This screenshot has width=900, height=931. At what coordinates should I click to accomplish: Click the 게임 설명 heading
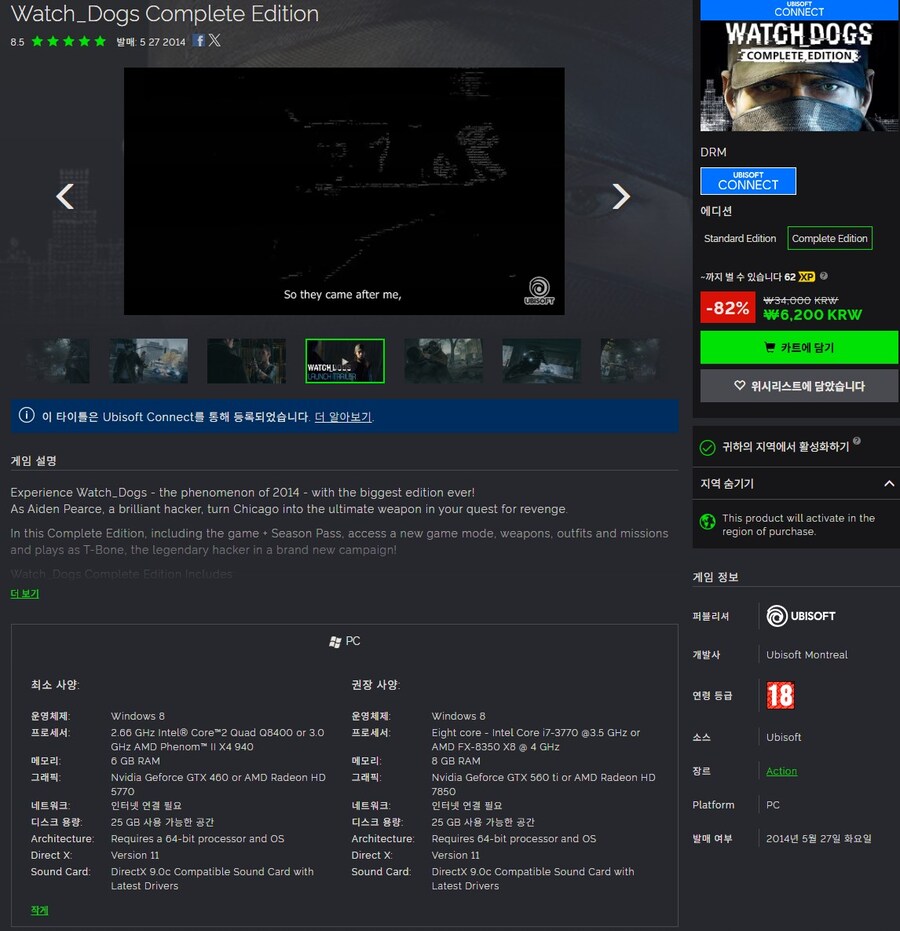(33, 461)
